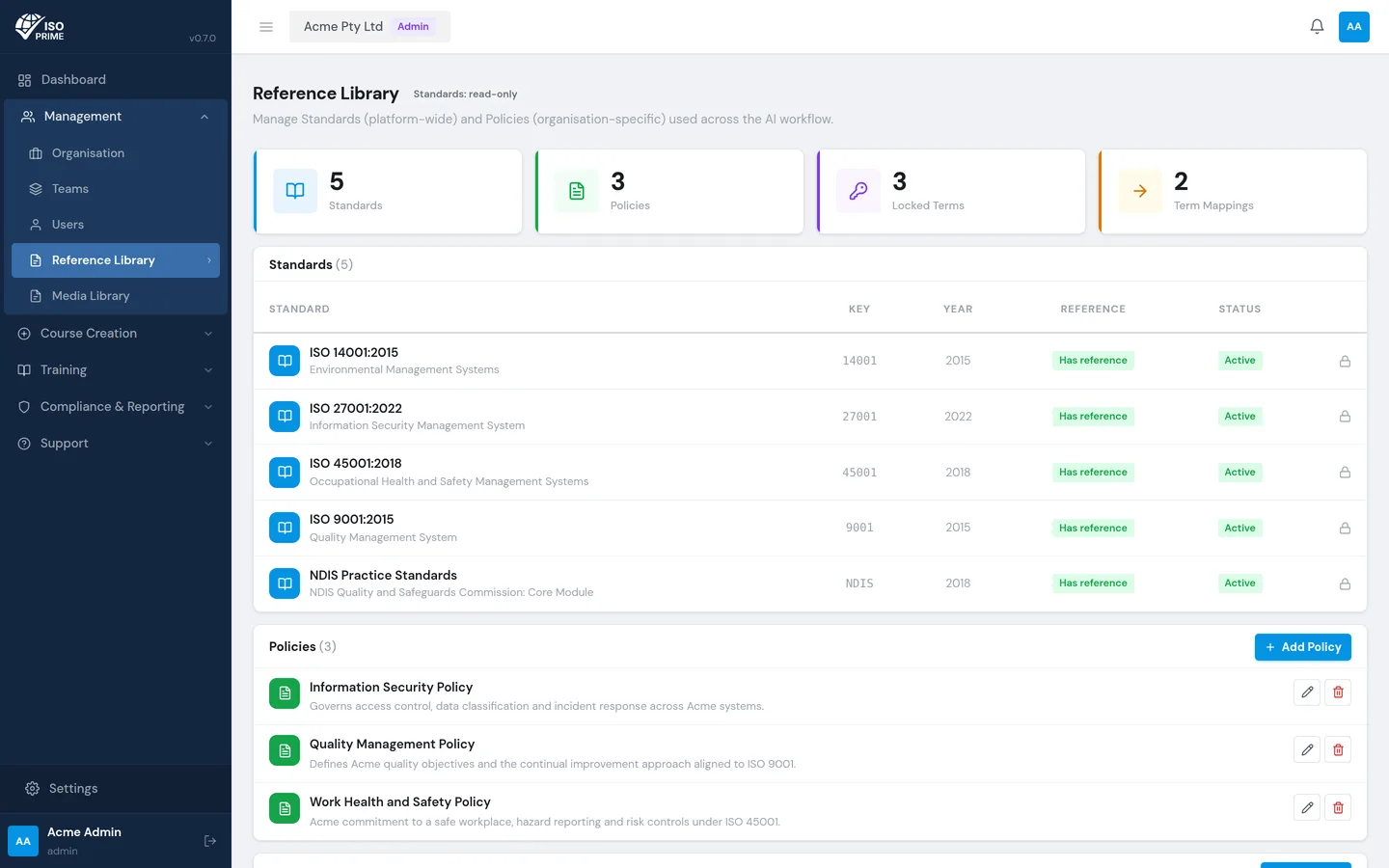Click the lock icon for ISO 9001:2015
The image size is (1389, 868).
point(1345,529)
